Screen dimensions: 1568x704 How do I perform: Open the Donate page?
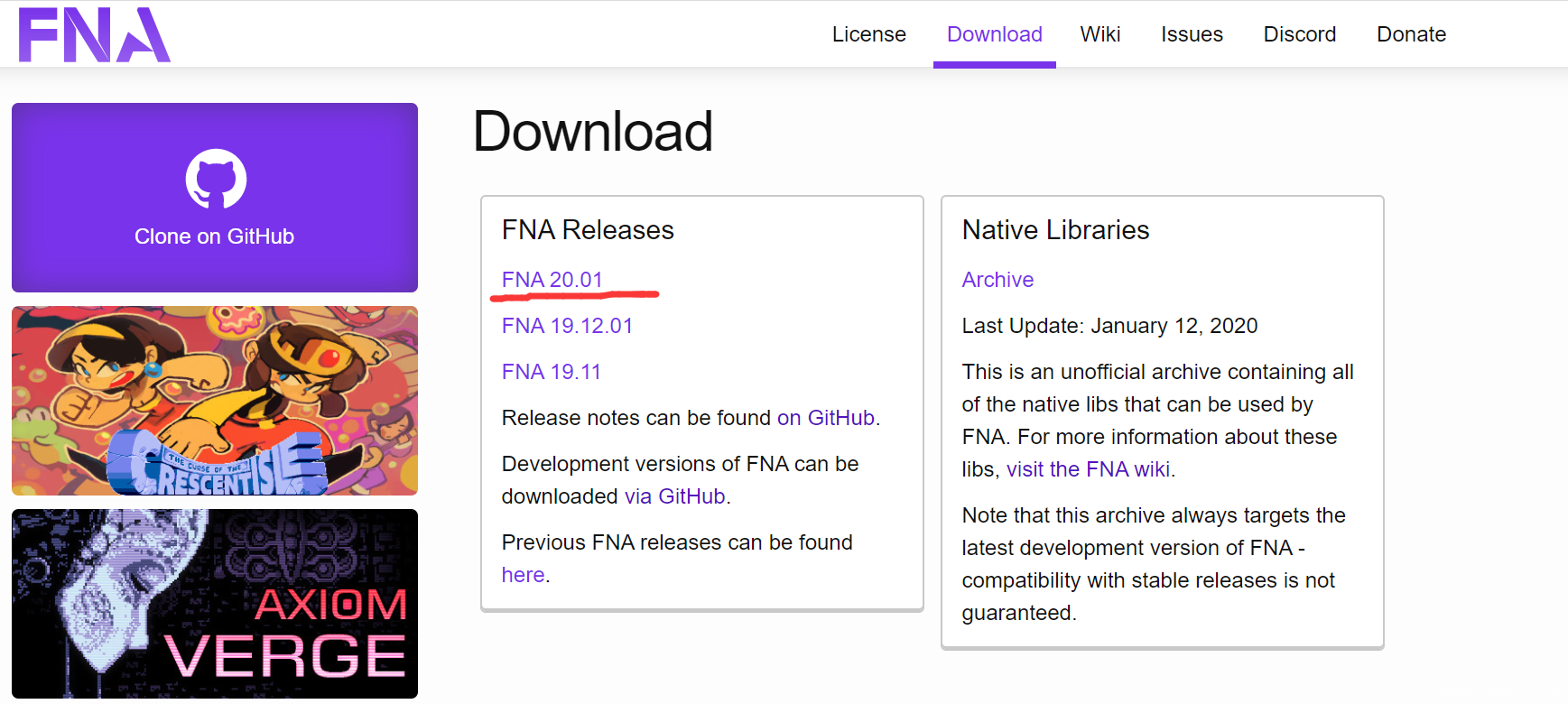tap(1411, 34)
